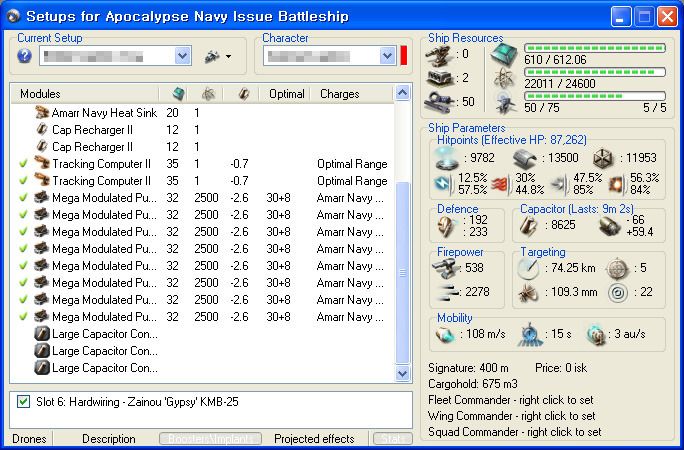Click the shield hitpoints icon showing 9782

pyautogui.click(x=447, y=158)
